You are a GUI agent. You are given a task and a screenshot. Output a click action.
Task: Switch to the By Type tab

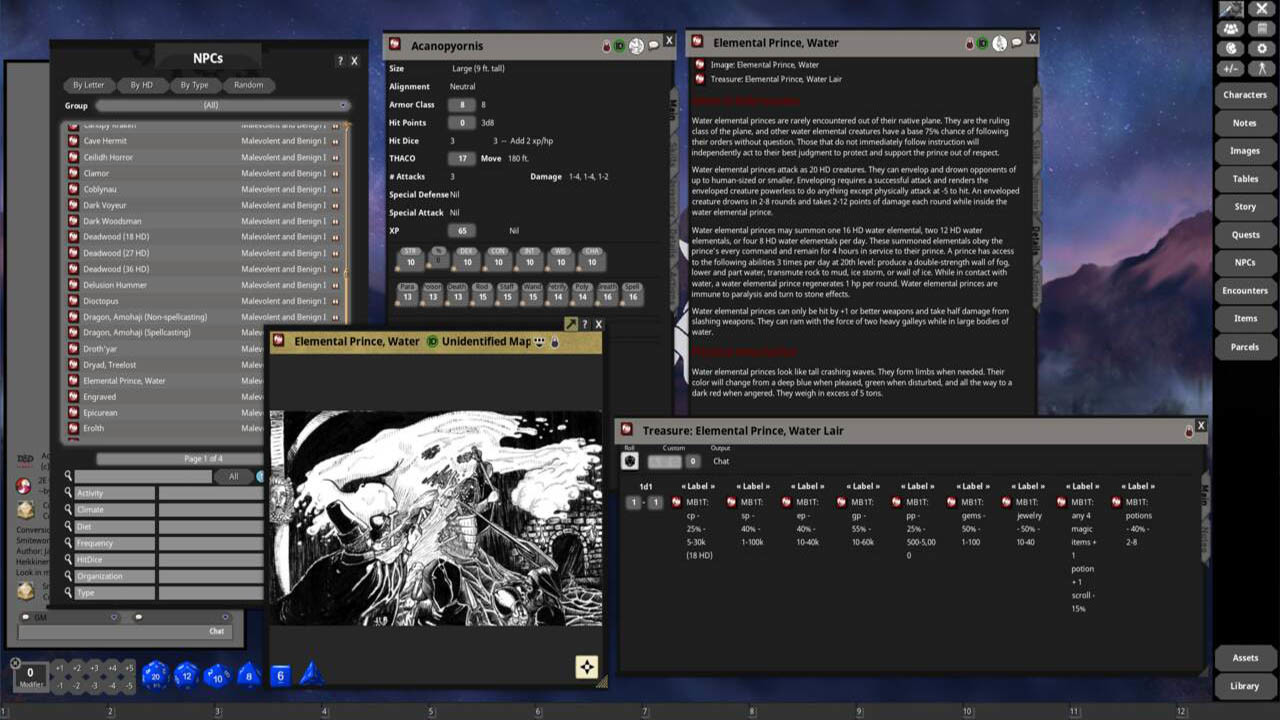click(x=194, y=85)
